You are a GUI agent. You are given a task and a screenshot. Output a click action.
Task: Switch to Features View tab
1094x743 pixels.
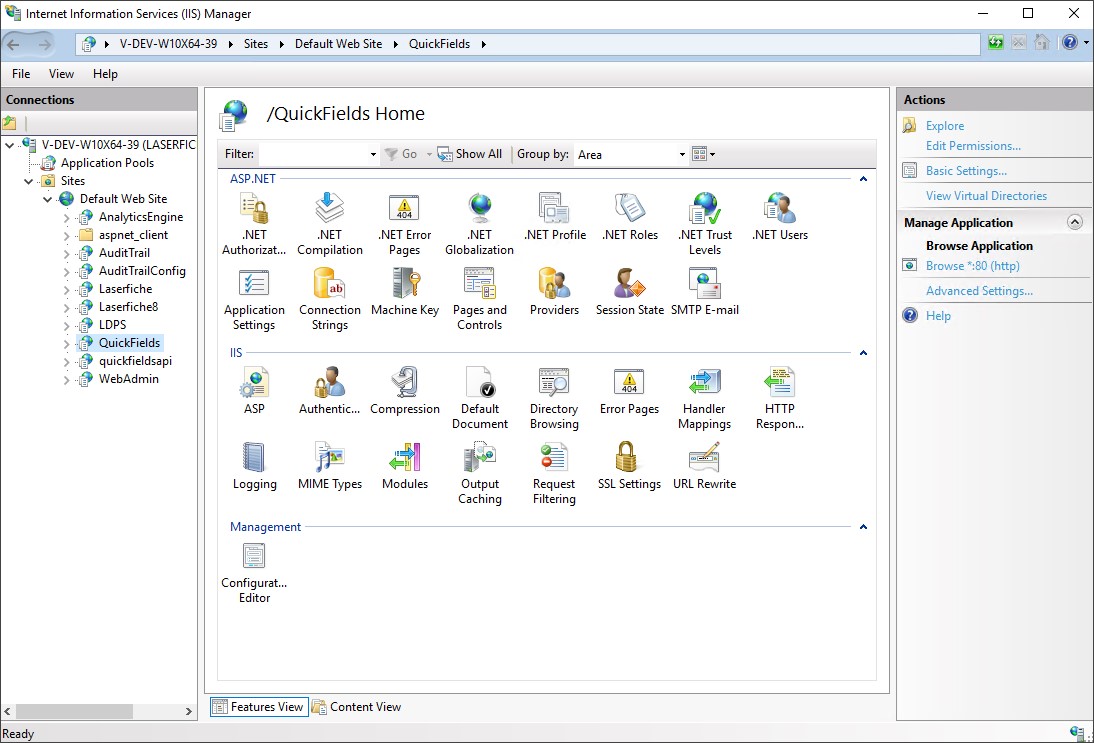[x=259, y=707]
